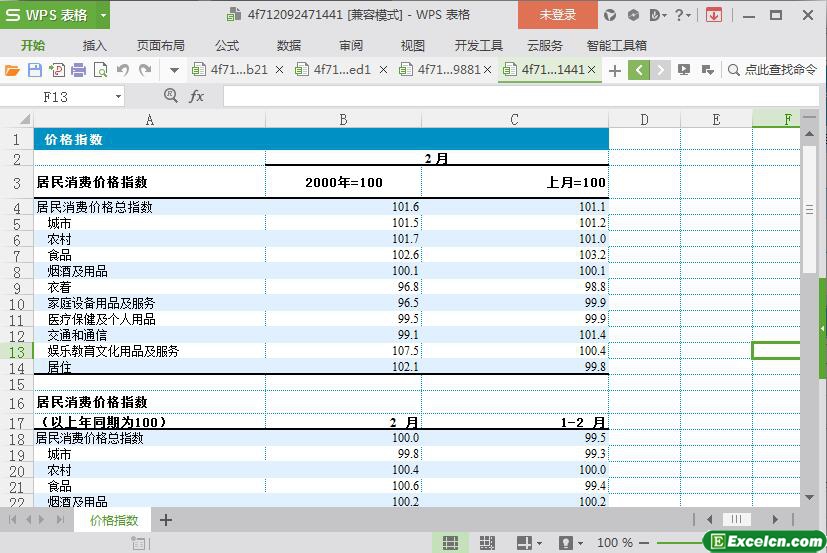Select the 价格指数 sheet tab
Viewport: 827px width, 553px height.
tap(114, 520)
